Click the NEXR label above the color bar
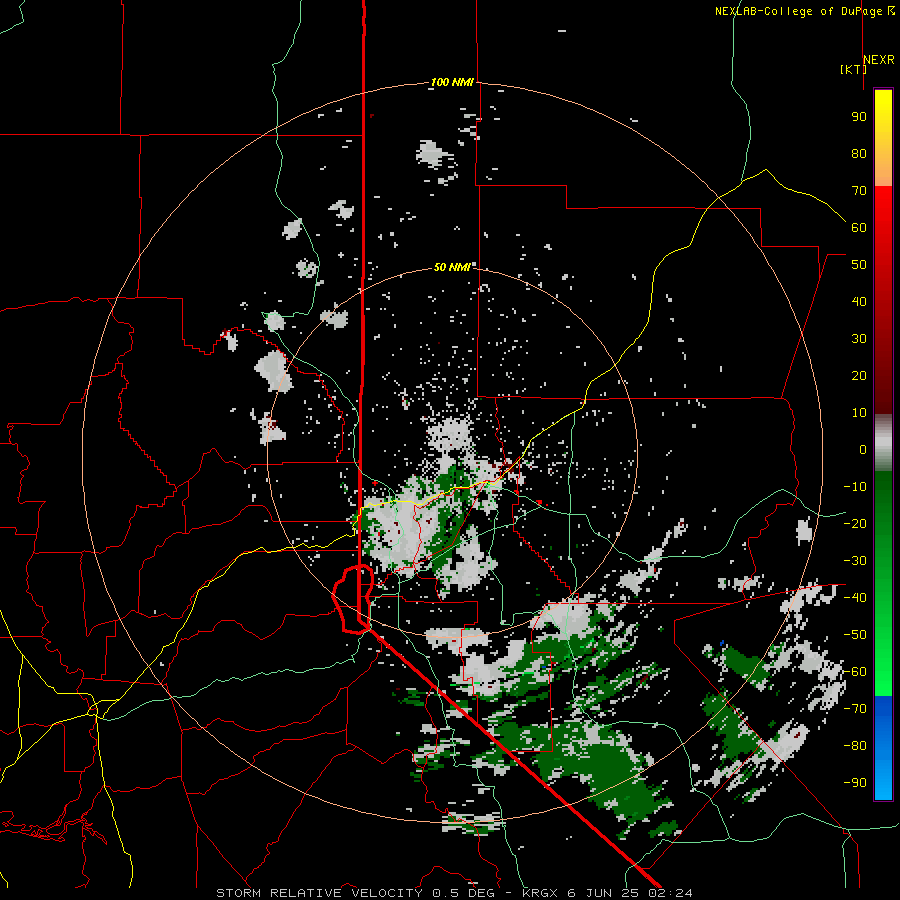The image size is (900, 900). [x=879, y=60]
